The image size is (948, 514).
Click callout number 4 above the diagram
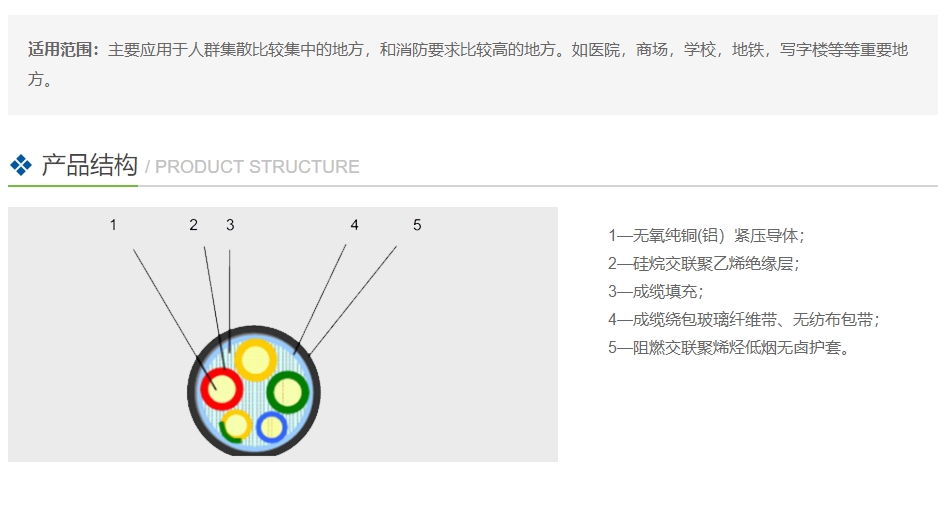point(354,225)
